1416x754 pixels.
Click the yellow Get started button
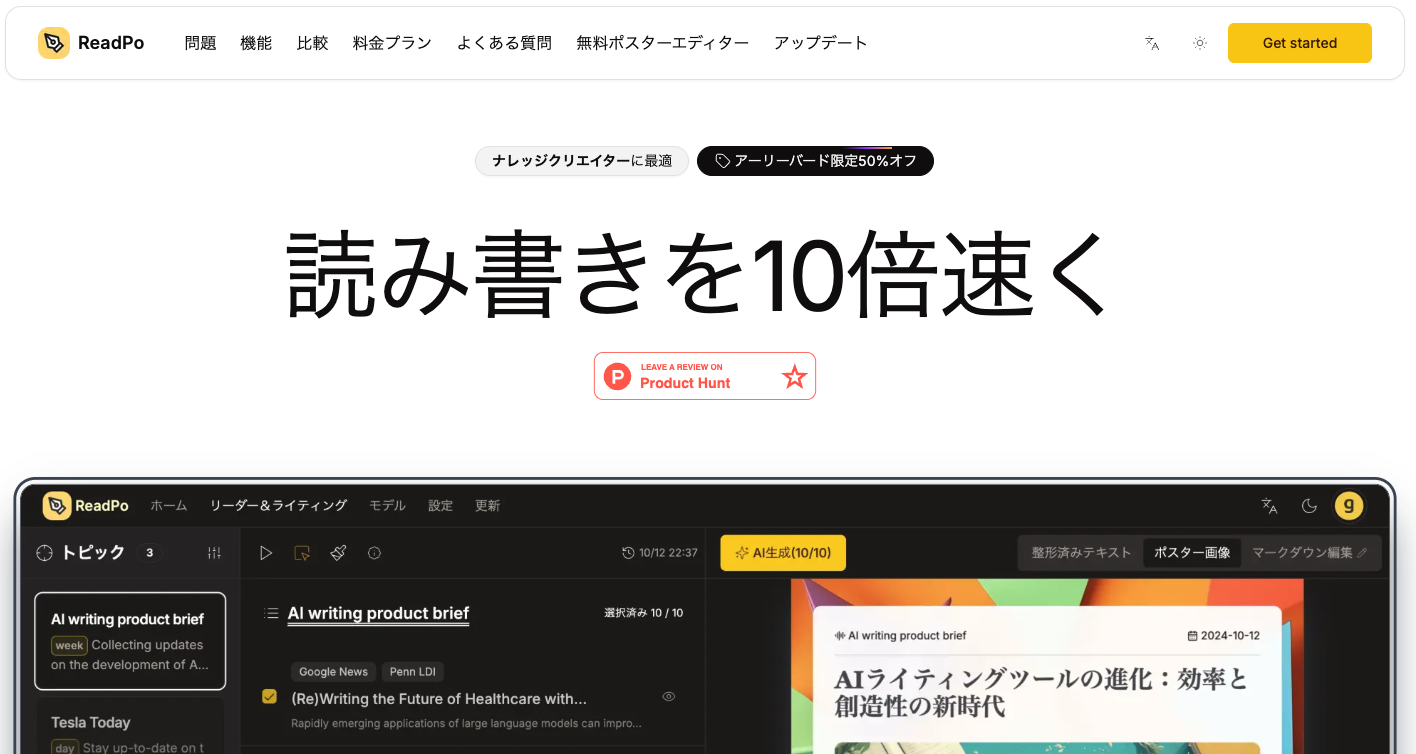pos(1300,43)
